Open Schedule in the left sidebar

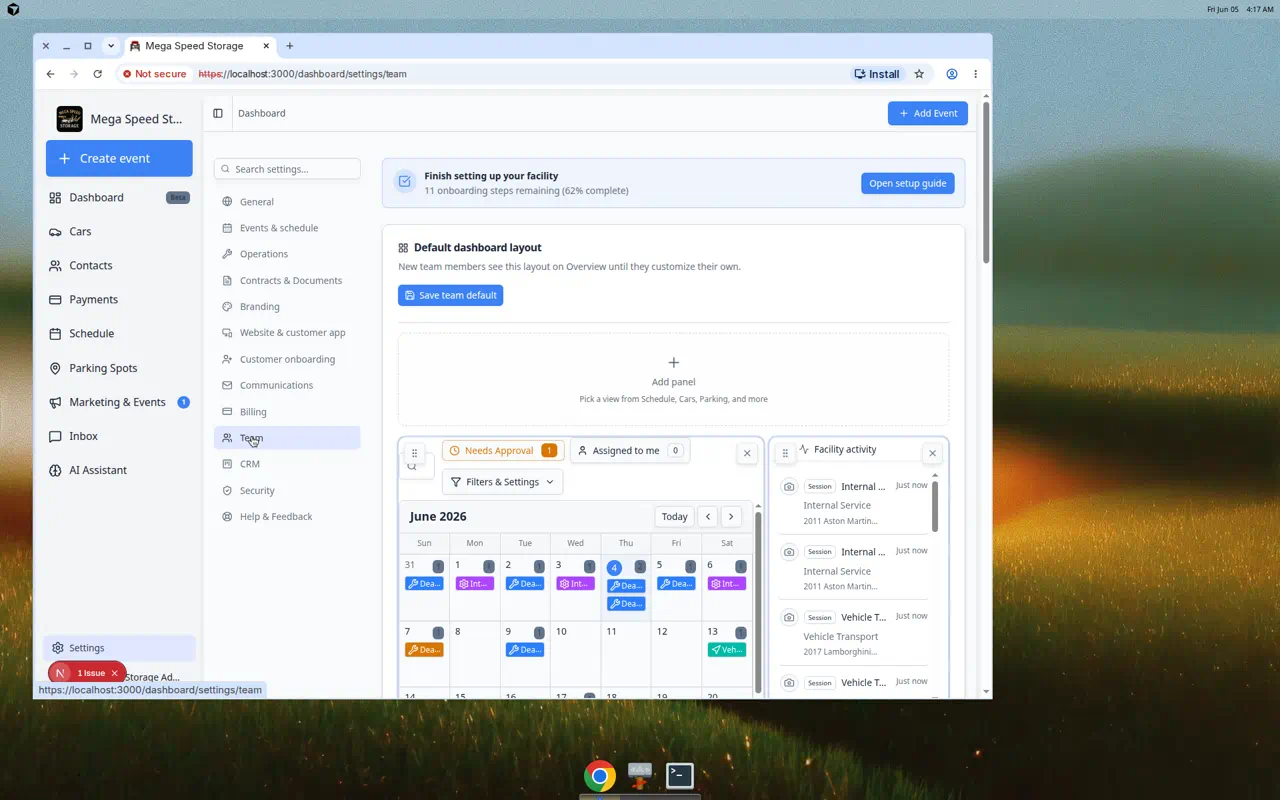pyautogui.click(x=119, y=333)
